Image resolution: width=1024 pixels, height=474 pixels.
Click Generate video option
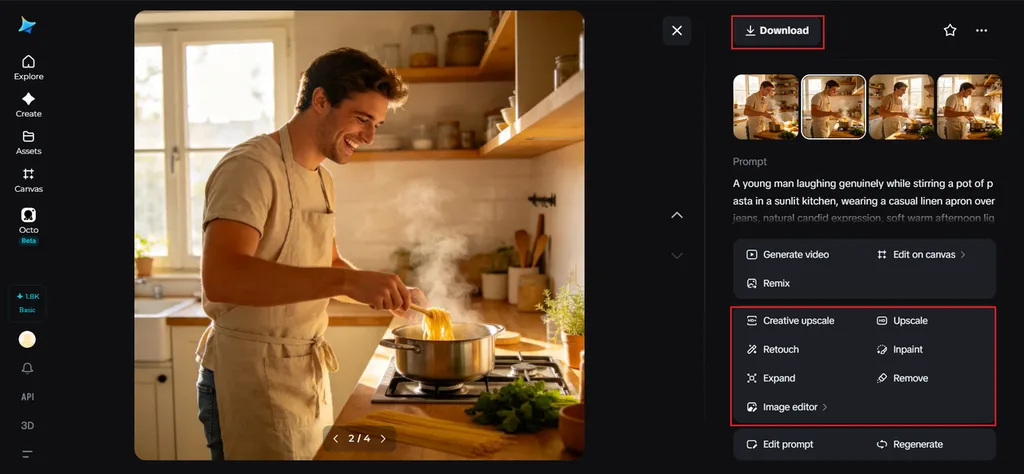coord(788,255)
